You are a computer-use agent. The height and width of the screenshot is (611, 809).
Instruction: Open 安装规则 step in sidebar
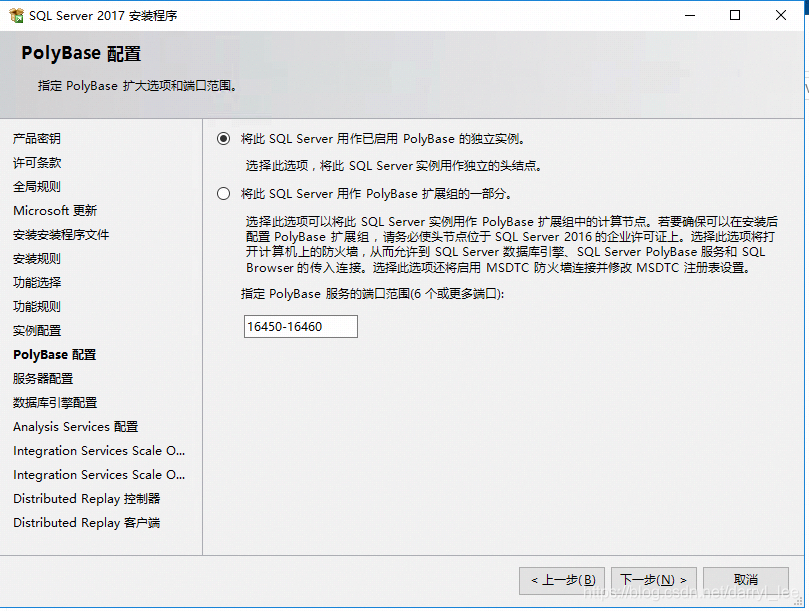[37, 259]
